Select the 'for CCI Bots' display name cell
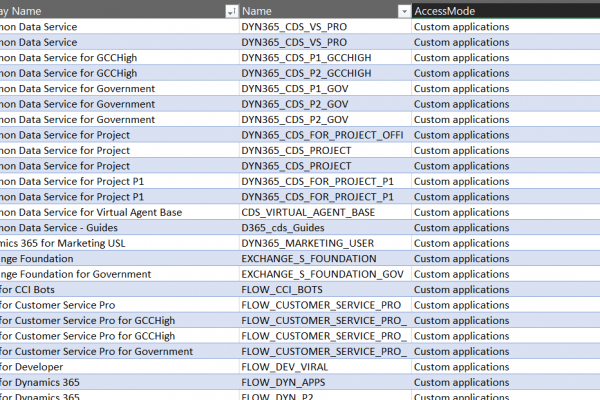Viewport: 600px width, 400px height. tap(119, 290)
